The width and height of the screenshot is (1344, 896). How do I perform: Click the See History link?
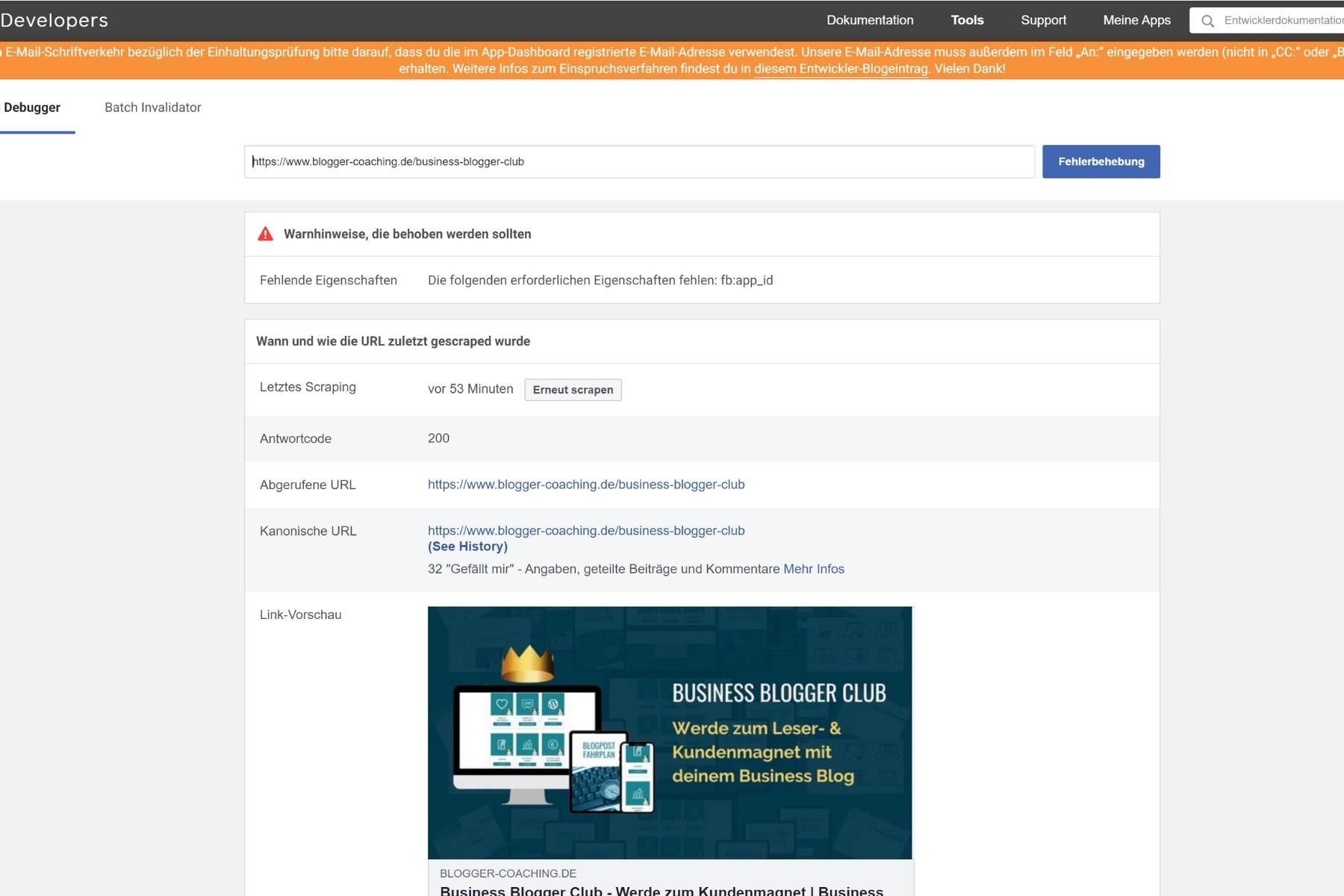tap(467, 547)
